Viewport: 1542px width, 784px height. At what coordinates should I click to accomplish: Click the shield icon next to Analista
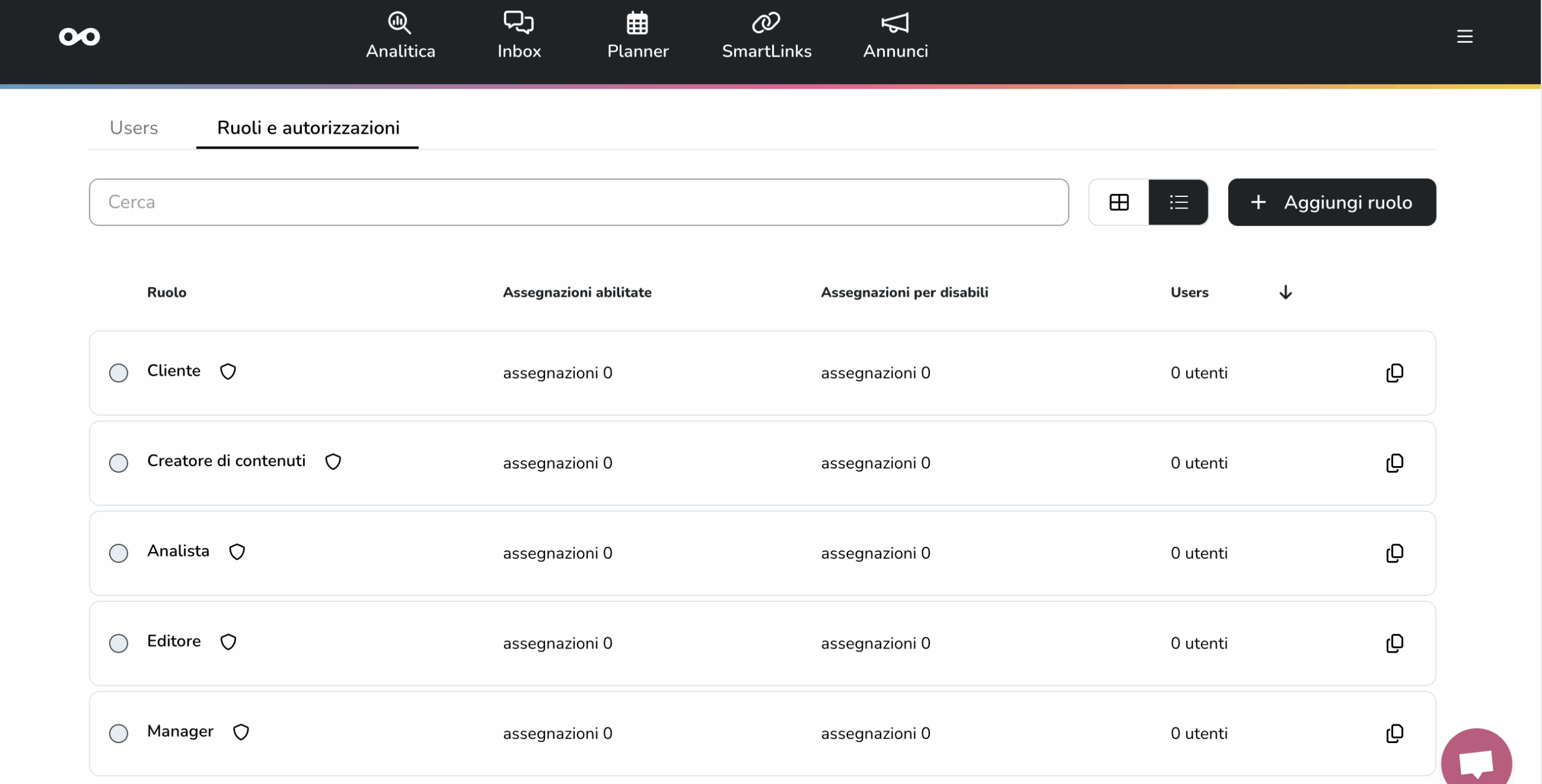237,552
